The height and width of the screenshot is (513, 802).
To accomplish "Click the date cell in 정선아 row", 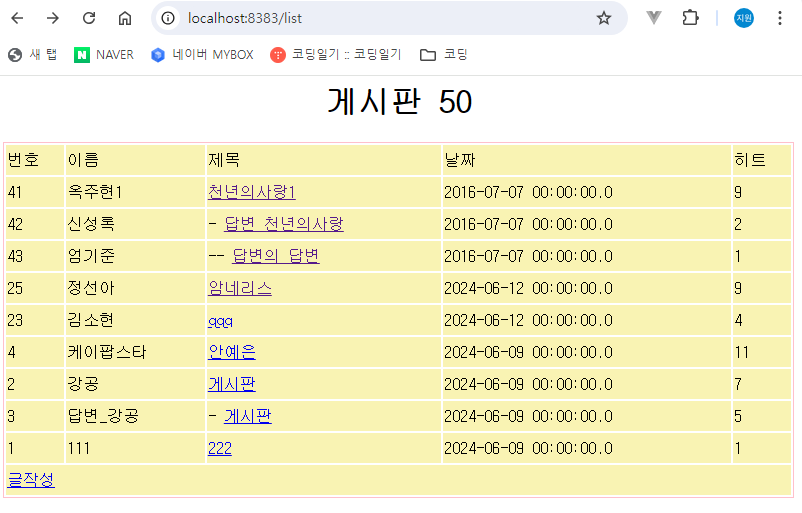I will [586, 288].
